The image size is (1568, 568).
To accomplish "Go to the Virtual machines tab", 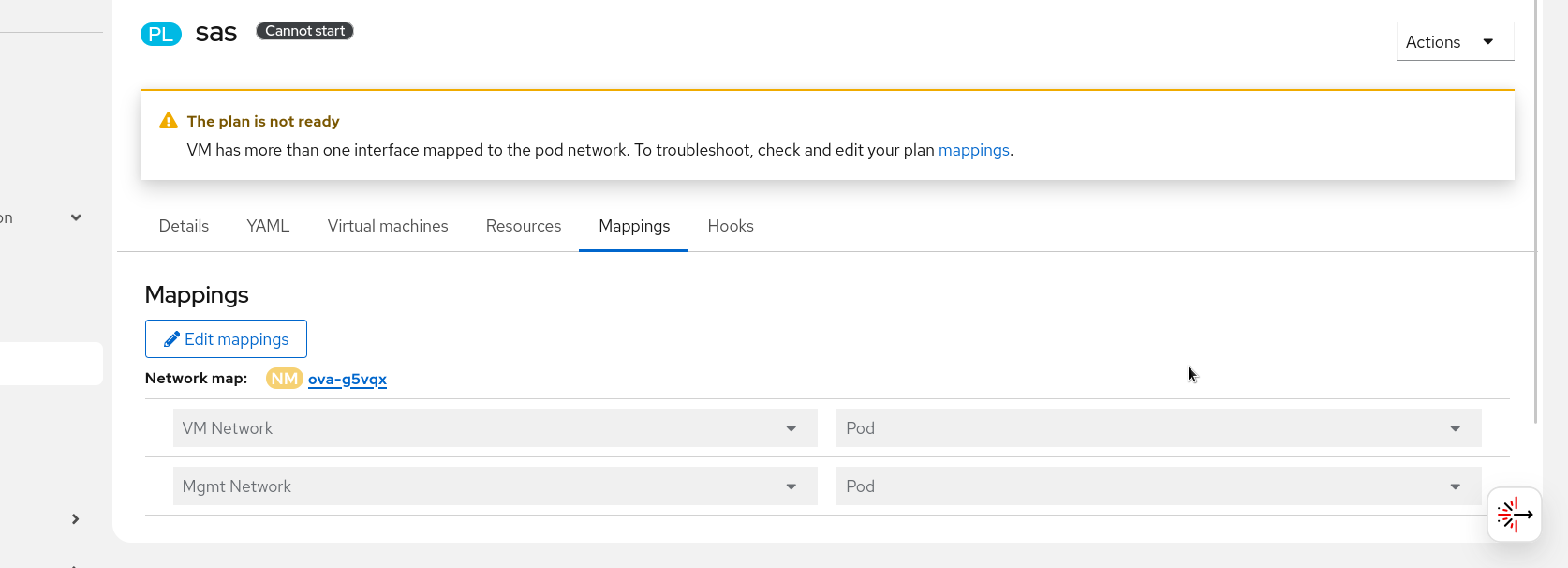I will (388, 226).
